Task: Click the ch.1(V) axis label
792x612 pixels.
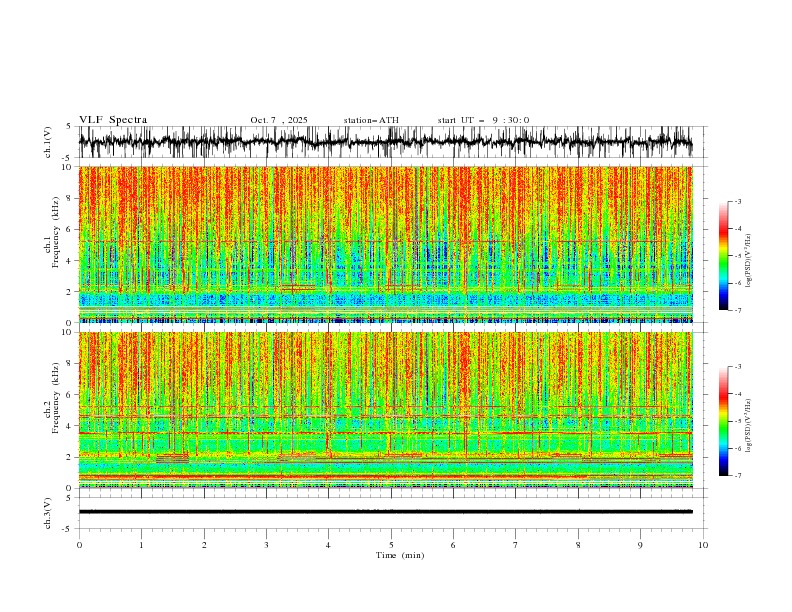Action: pos(48,142)
